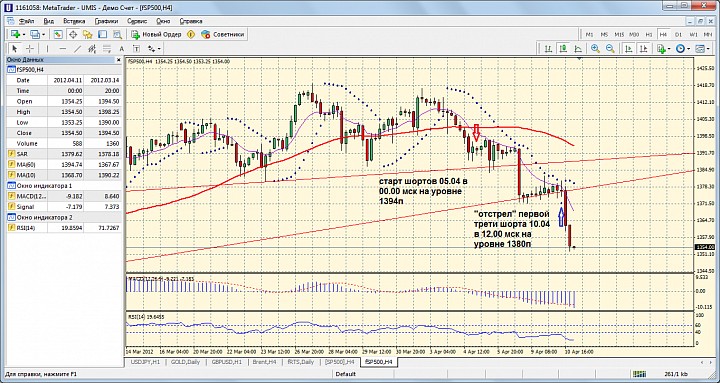Image resolution: width=720 pixels, height=383 pixels.
Task: Draw a horizontal line
Action: click(63, 48)
